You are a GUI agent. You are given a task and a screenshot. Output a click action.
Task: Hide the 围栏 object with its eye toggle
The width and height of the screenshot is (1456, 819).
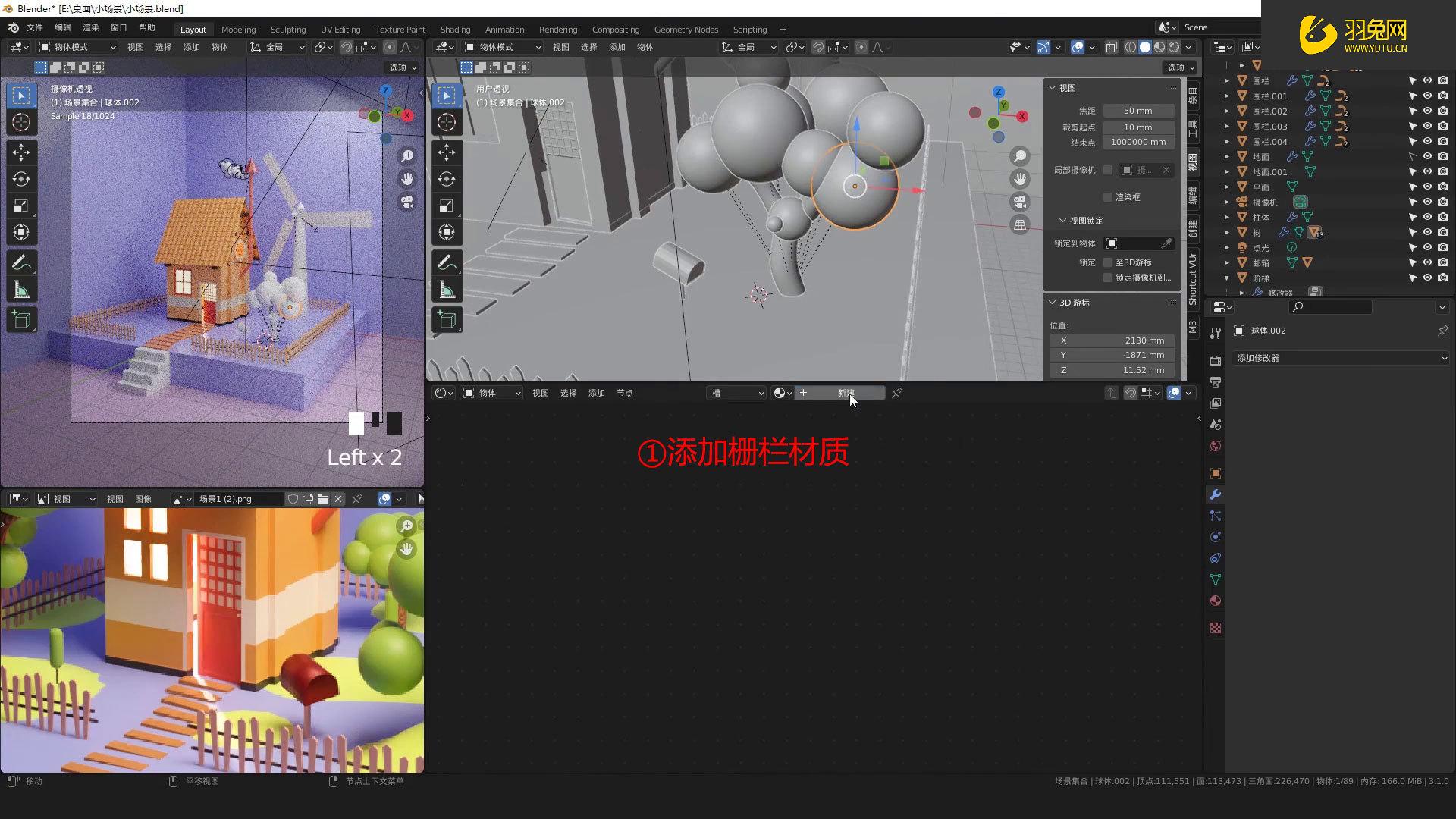tap(1427, 80)
